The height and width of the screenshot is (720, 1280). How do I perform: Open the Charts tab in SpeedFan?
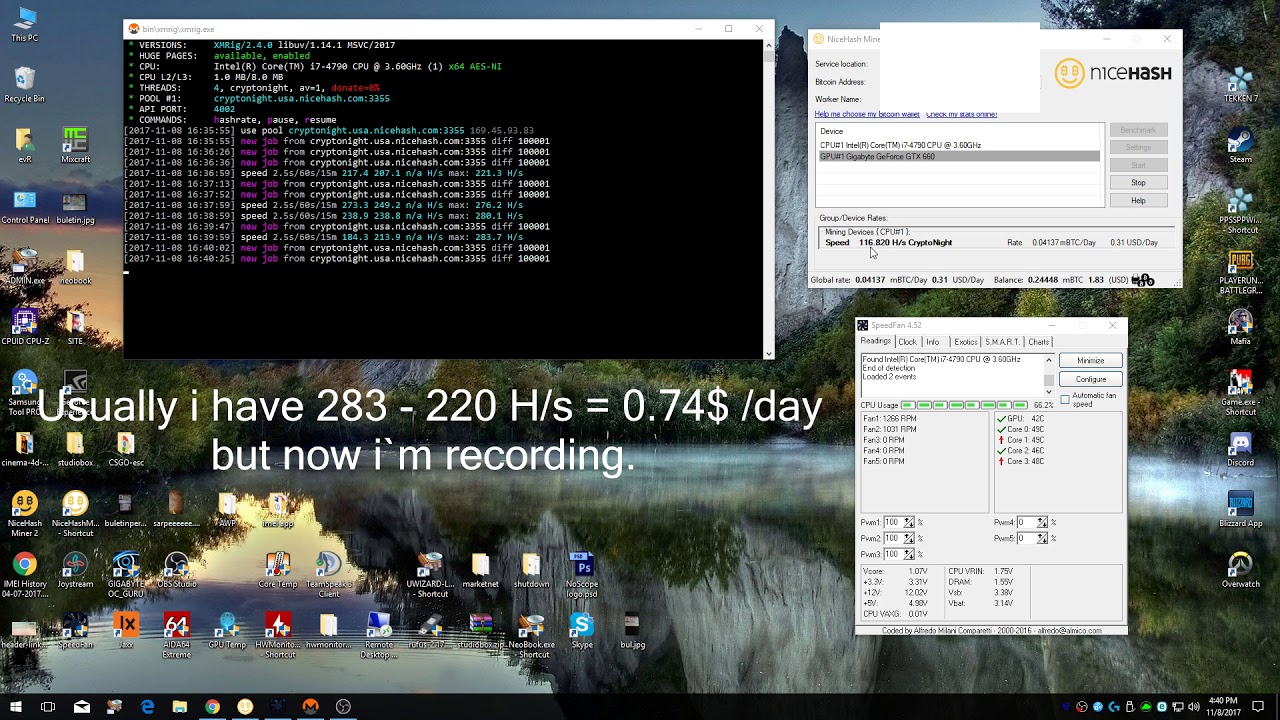pyautogui.click(x=1039, y=342)
